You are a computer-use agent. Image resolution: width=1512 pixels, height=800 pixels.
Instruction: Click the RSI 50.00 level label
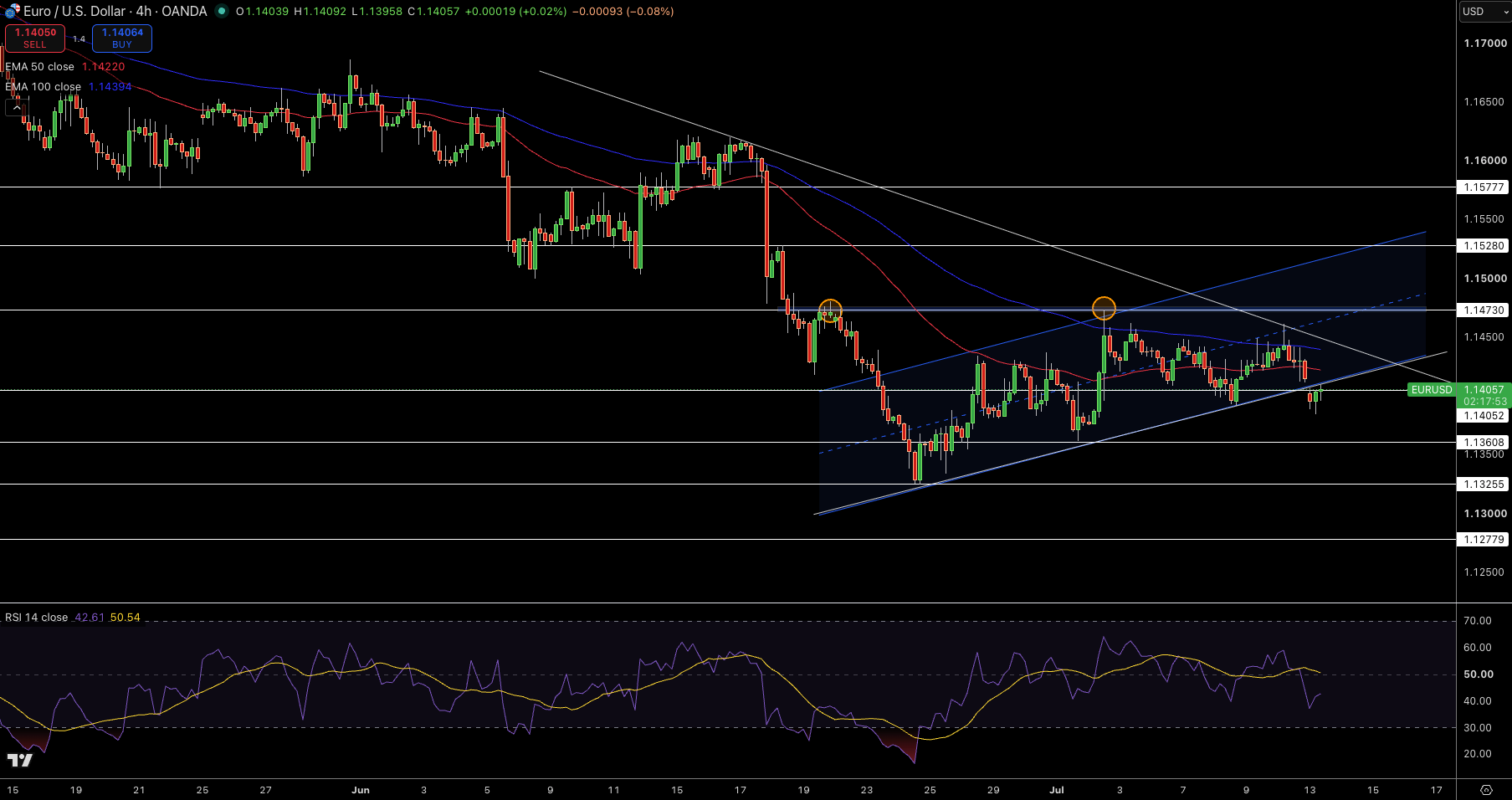(x=1479, y=674)
